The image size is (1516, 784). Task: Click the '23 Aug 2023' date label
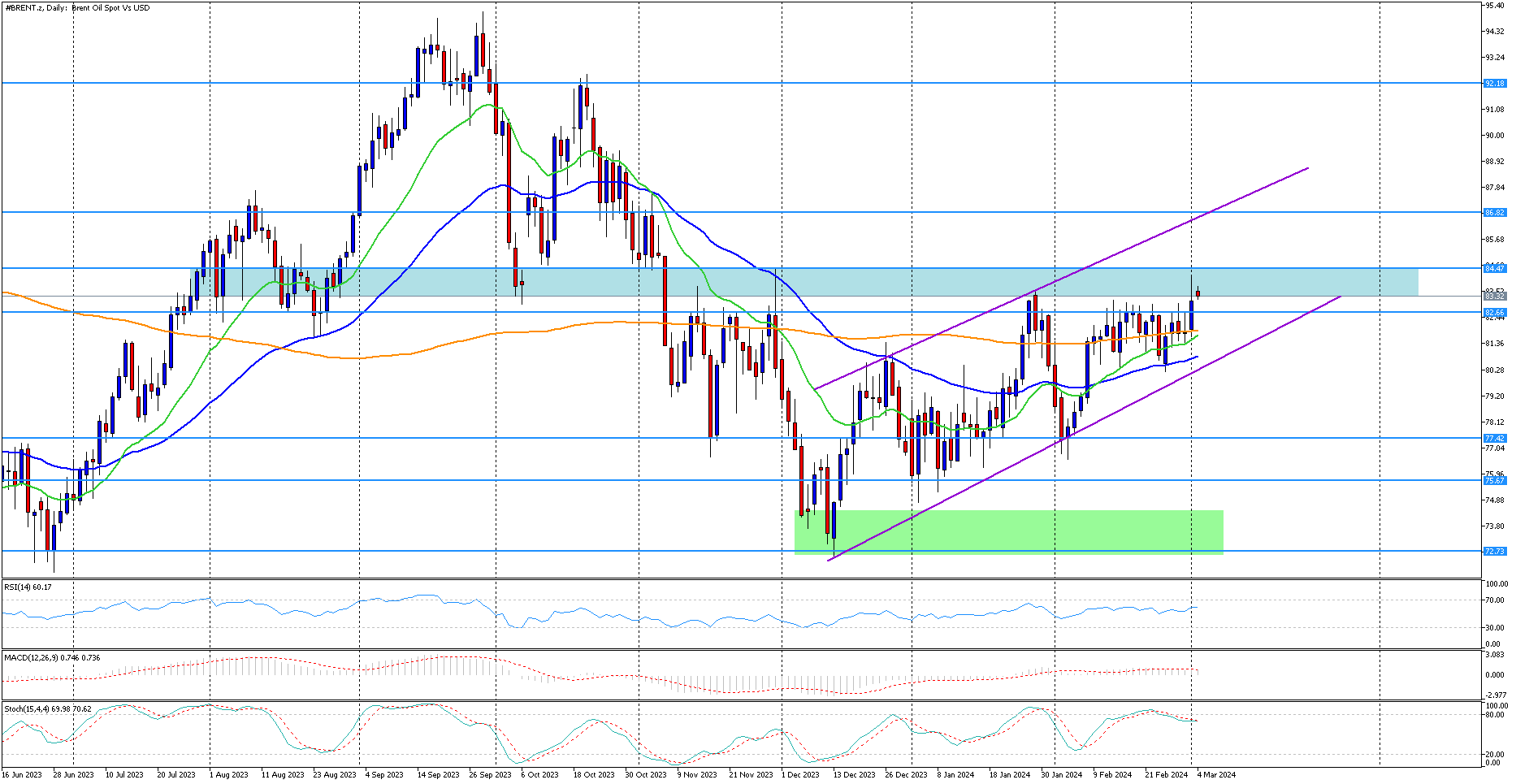(x=335, y=775)
